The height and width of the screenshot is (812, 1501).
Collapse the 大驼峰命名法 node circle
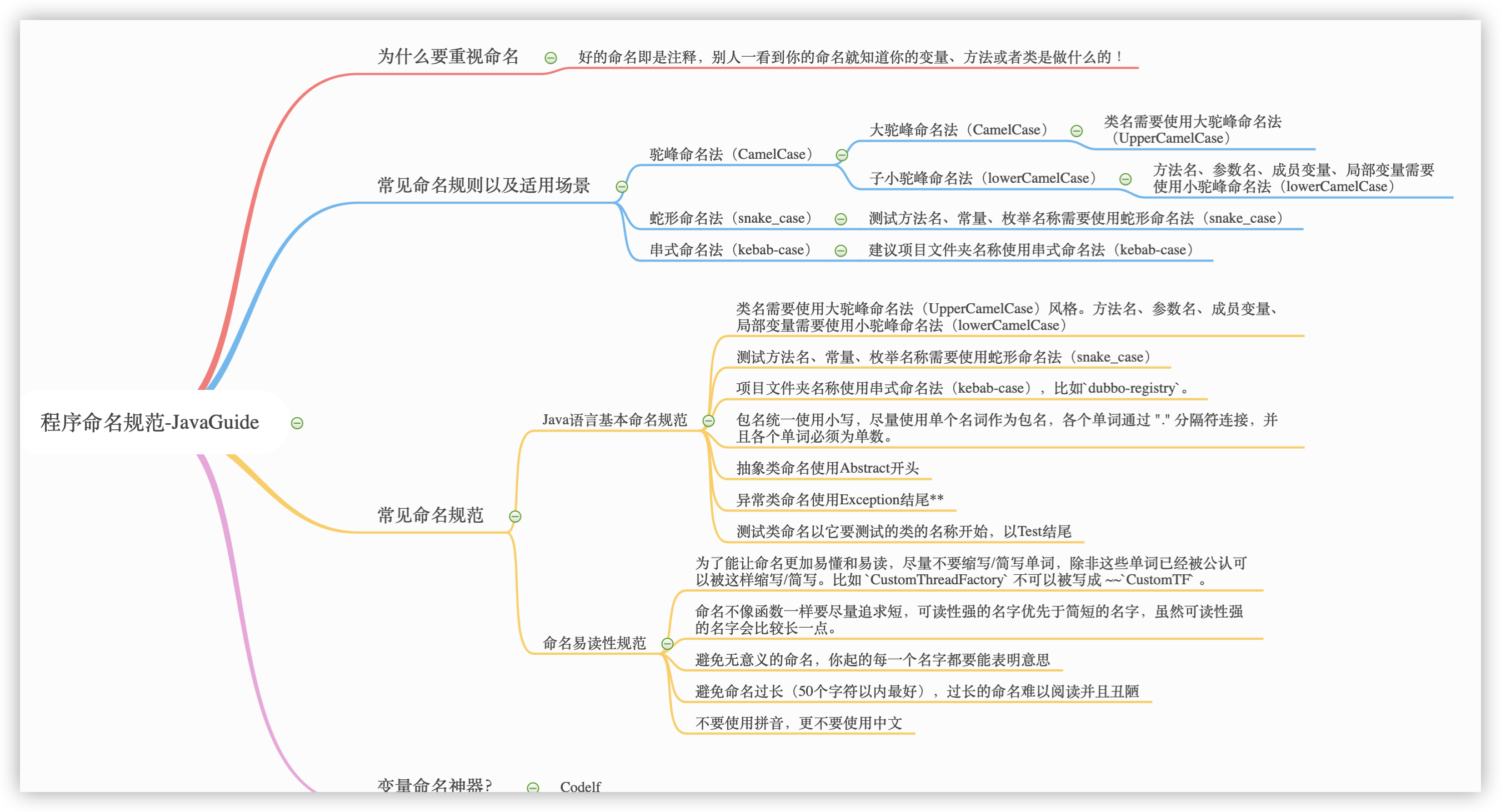coord(1077,131)
